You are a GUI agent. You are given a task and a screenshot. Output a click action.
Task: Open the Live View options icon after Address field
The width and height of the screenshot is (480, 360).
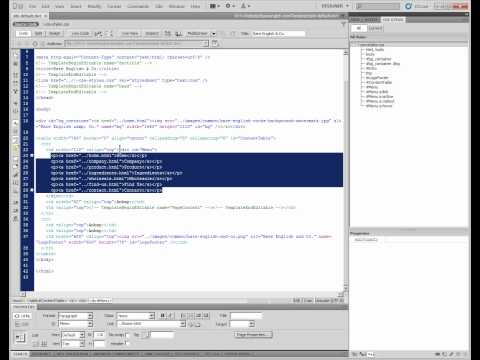[x=215, y=43]
